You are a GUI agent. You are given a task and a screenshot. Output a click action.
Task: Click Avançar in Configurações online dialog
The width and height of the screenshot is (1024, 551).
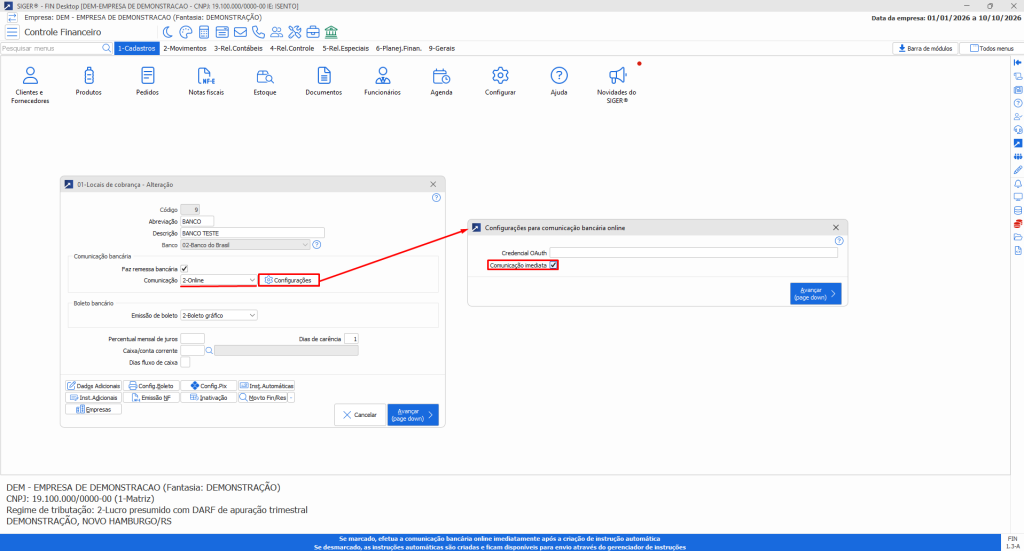816,294
